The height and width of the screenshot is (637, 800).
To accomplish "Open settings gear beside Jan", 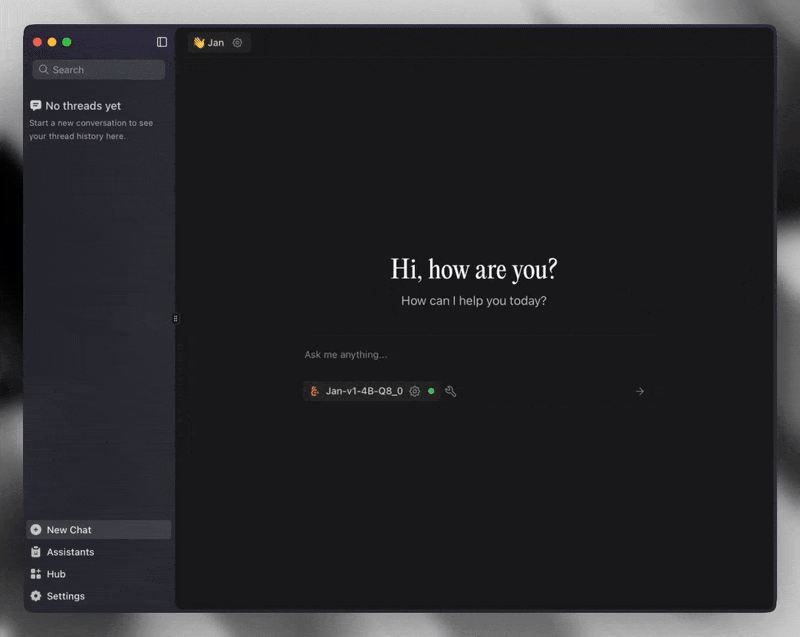I will (237, 43).
